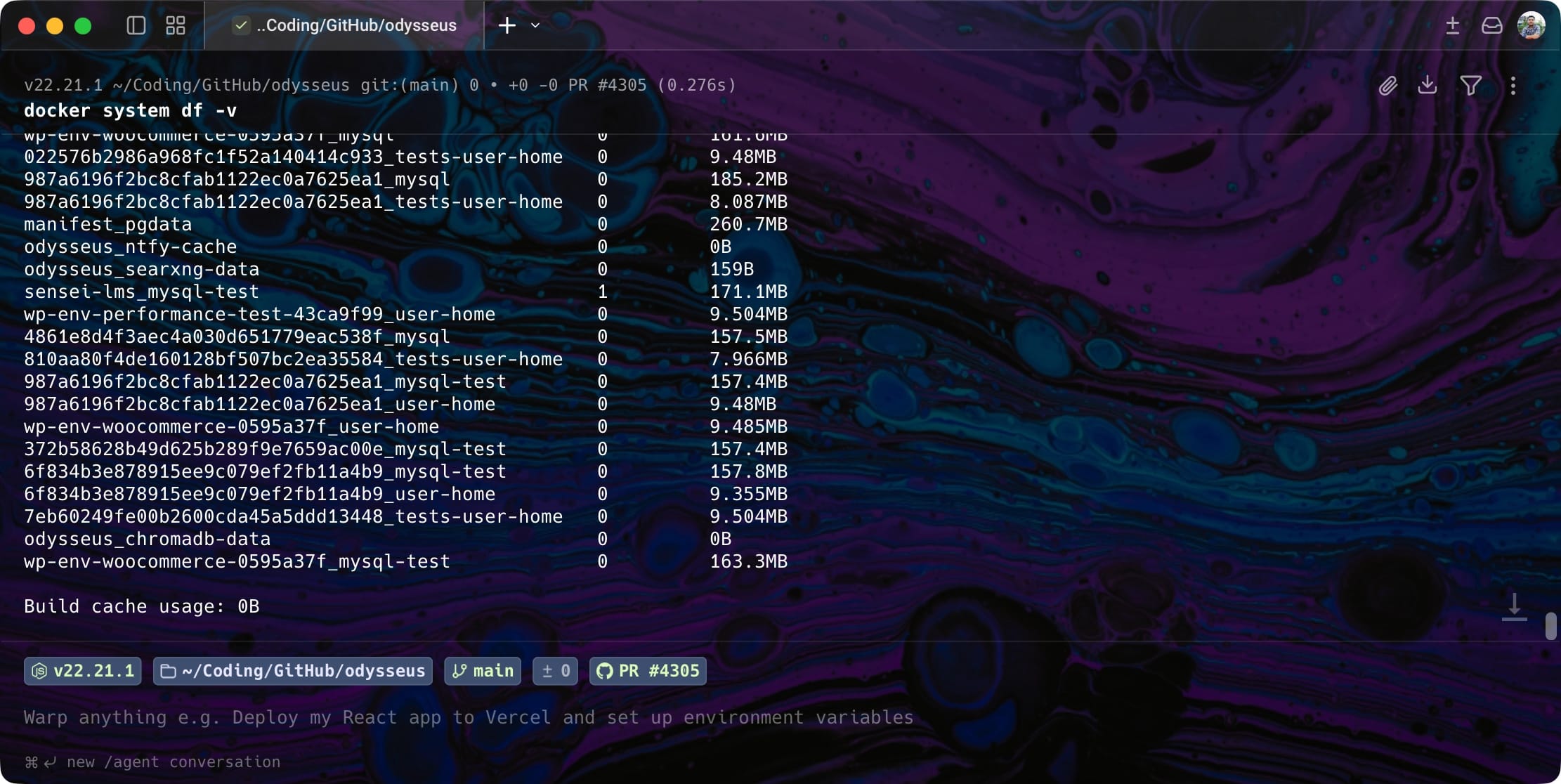Open the PR #4305 GitHub chip
This screenshot has height=784, width=1561.
pos(648,671)
